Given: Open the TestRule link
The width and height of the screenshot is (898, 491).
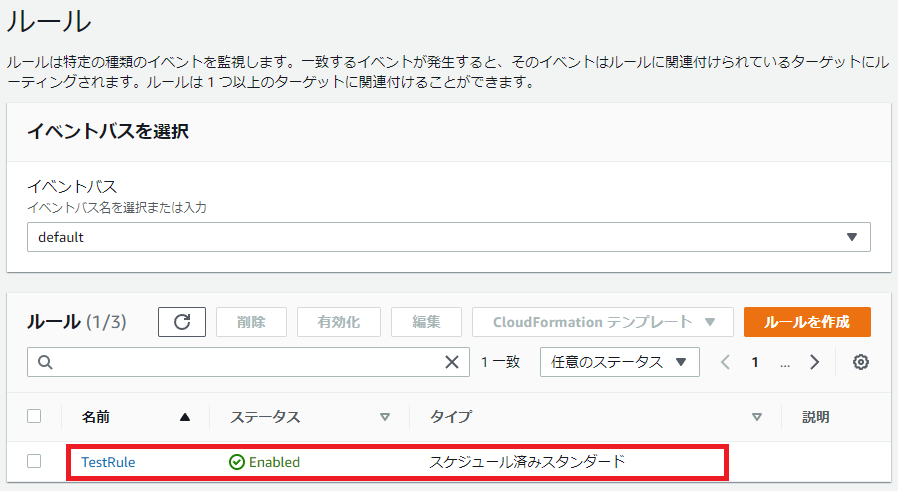Looking at the screenshot, I should 108,462.
